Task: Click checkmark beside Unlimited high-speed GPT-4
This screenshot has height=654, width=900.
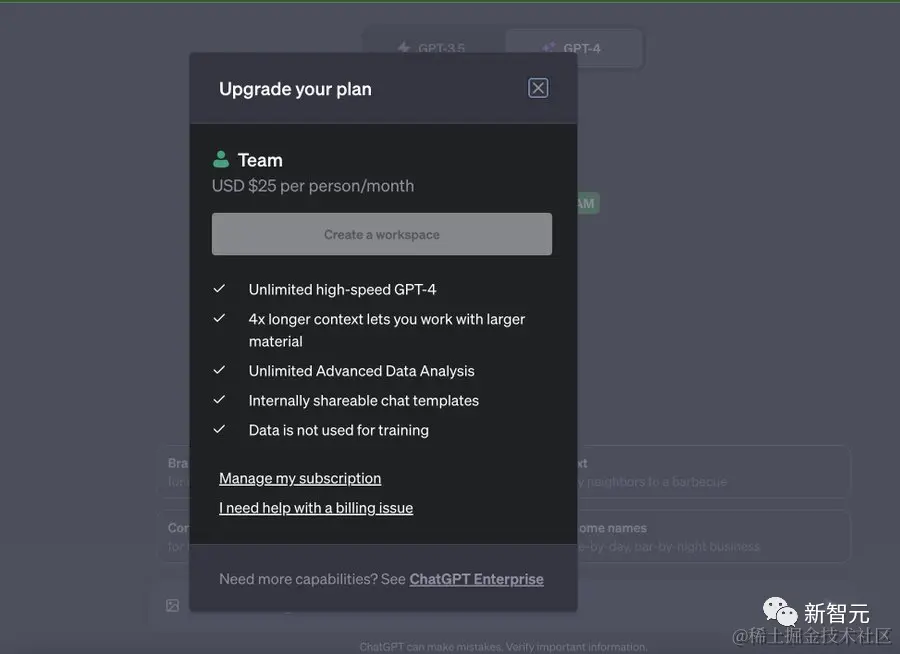Action: tap(219, 289)
